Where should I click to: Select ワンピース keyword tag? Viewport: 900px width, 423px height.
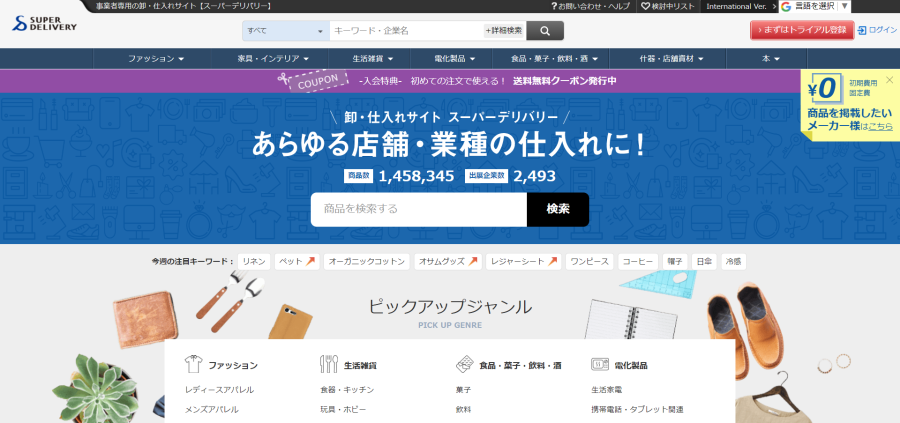589,262
